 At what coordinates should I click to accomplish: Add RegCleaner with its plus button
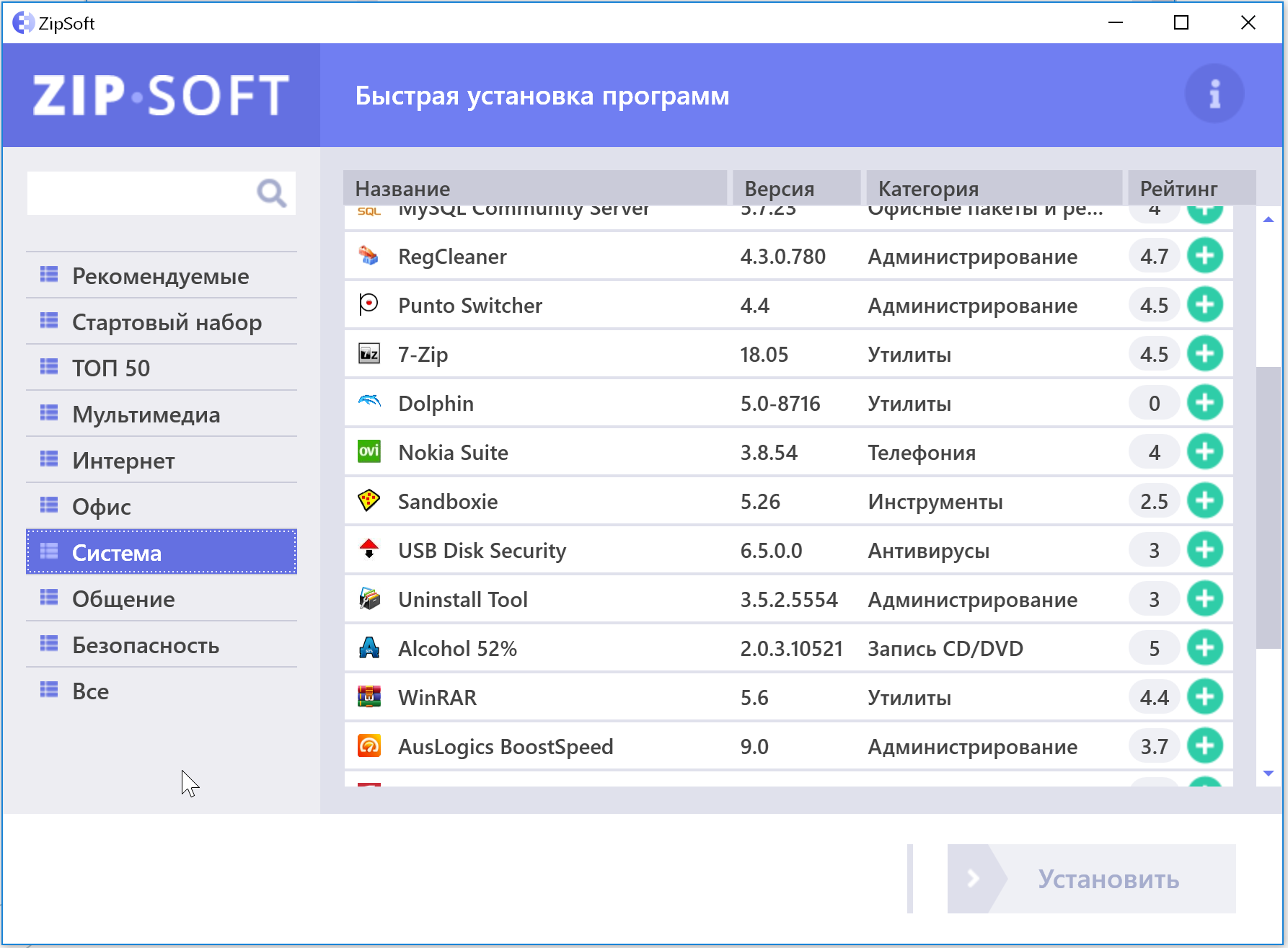tap(1205, 255)
